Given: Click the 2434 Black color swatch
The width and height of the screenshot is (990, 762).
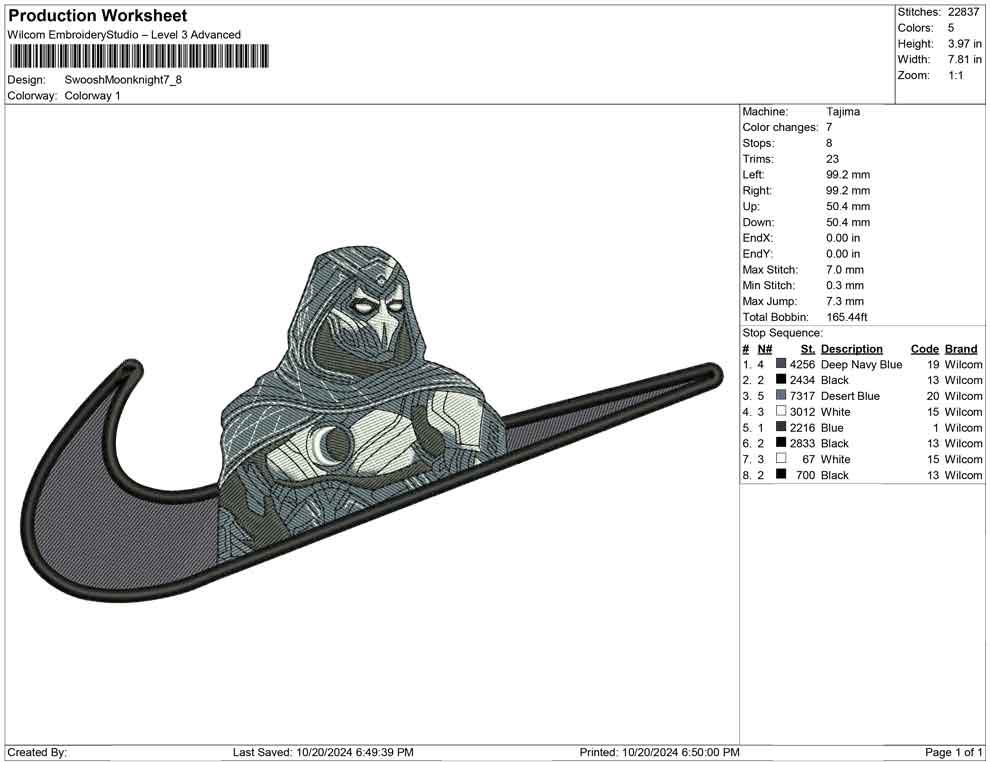Looking at the screenshot, I should pyautogui.click(x=781, y=379).
